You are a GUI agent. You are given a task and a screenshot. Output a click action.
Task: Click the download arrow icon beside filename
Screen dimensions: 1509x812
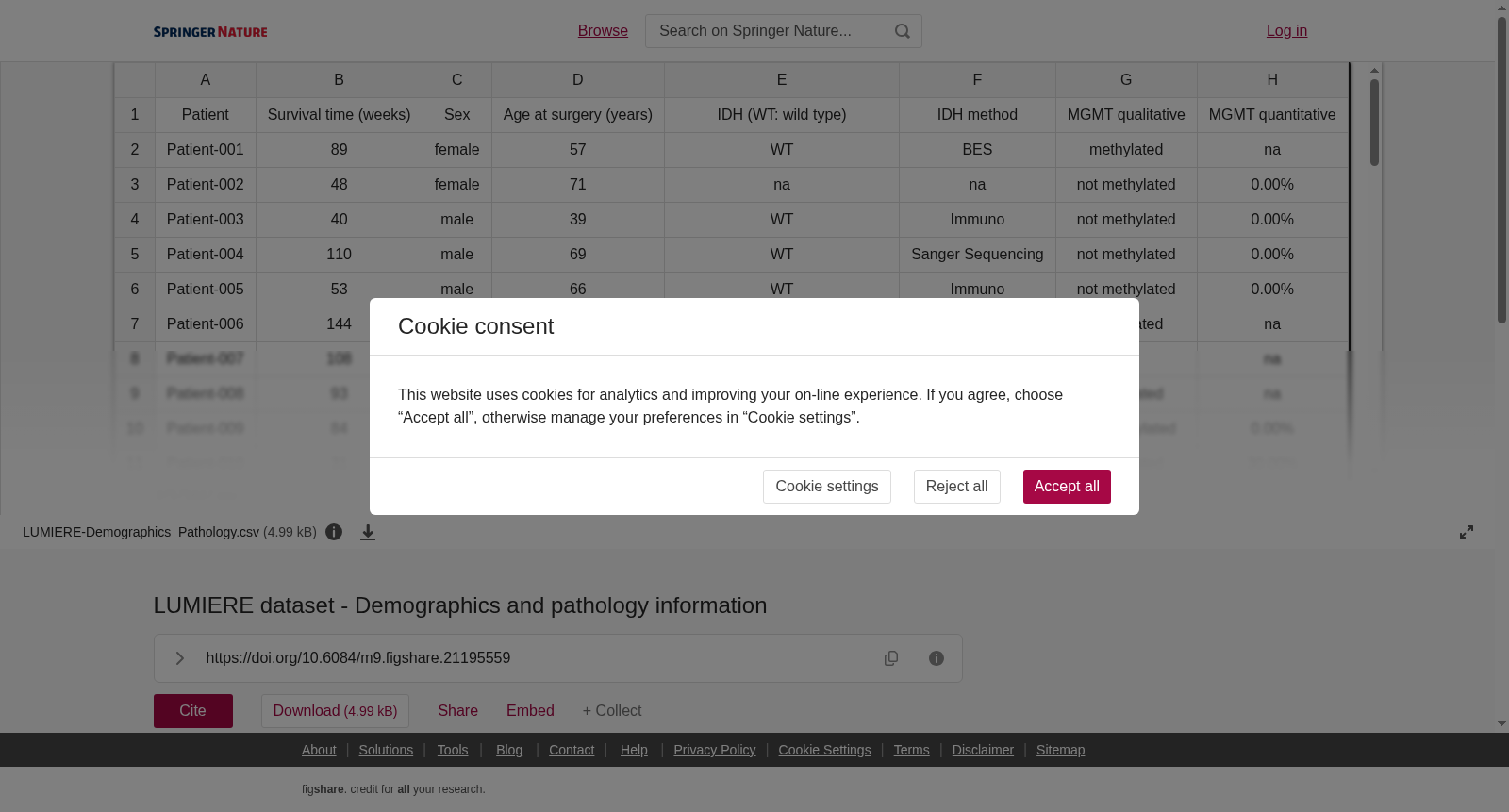(x=368, y=533)
